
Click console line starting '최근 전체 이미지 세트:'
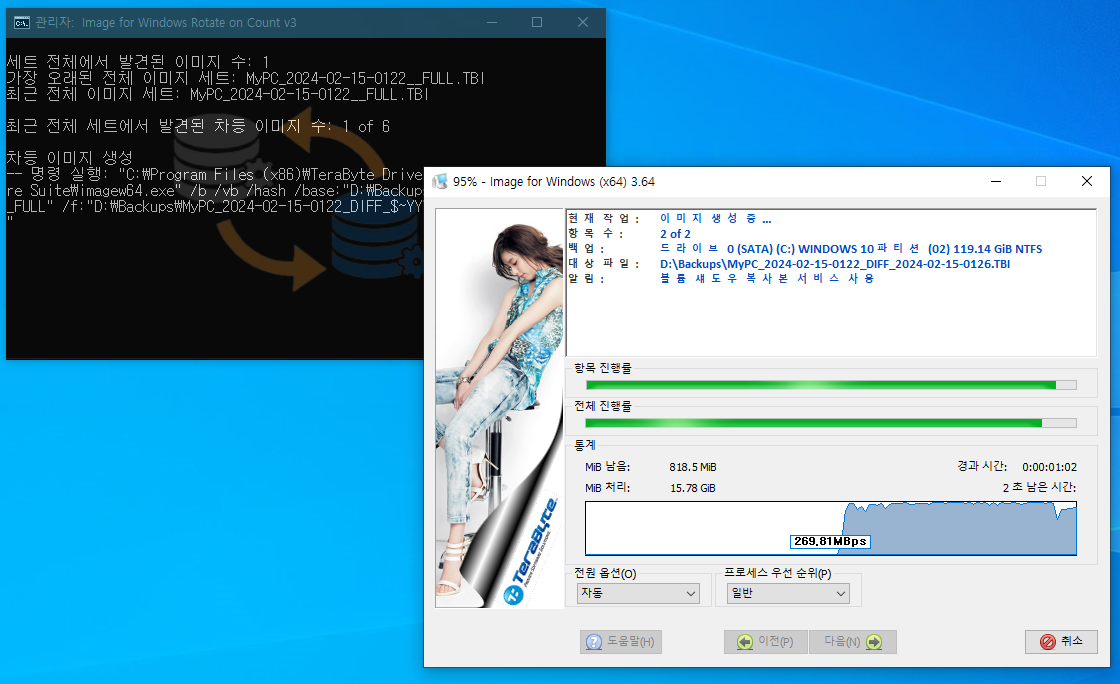click(x=218, y=94)
